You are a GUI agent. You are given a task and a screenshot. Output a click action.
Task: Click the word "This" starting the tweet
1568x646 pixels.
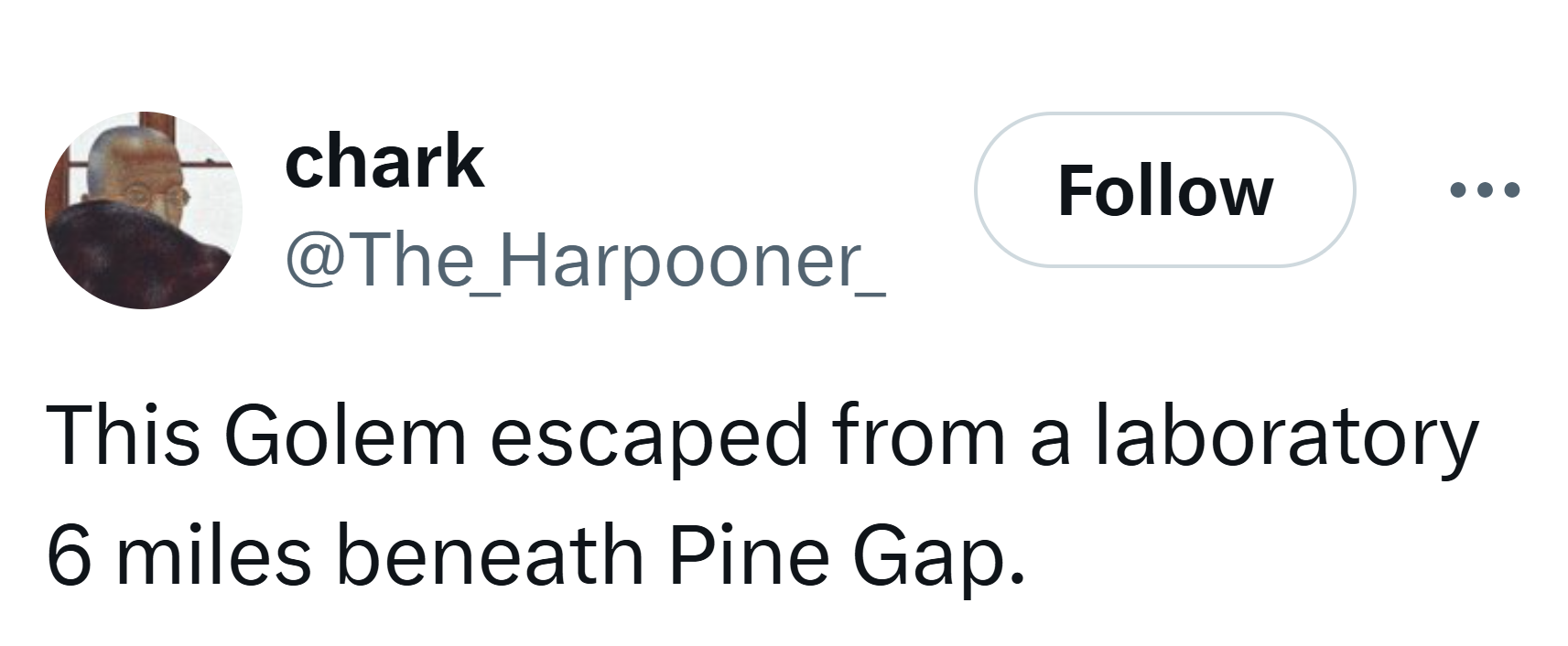point(123,437)
